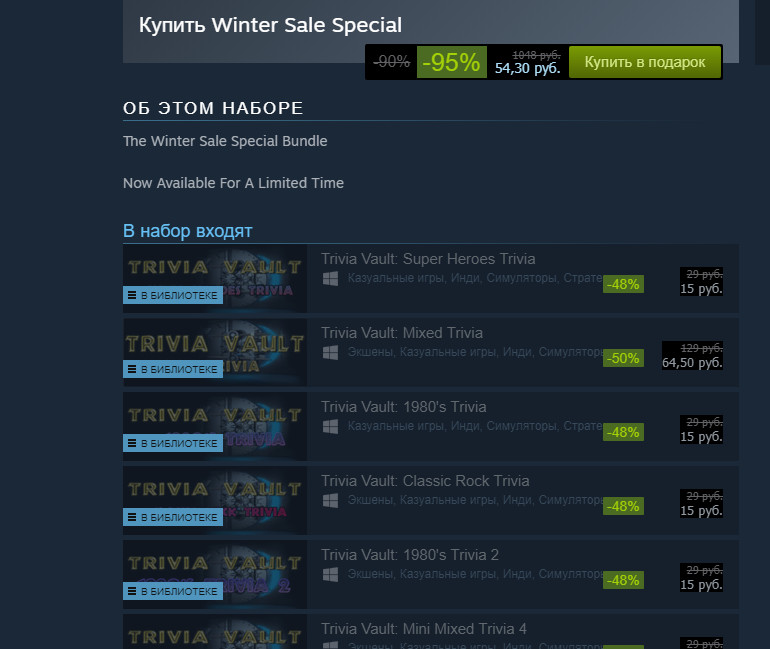Viewport: 770px width, 649px height.
Task: Click Windows icon under 1980's Trivia 2
Action: click(x=330, y=575)
